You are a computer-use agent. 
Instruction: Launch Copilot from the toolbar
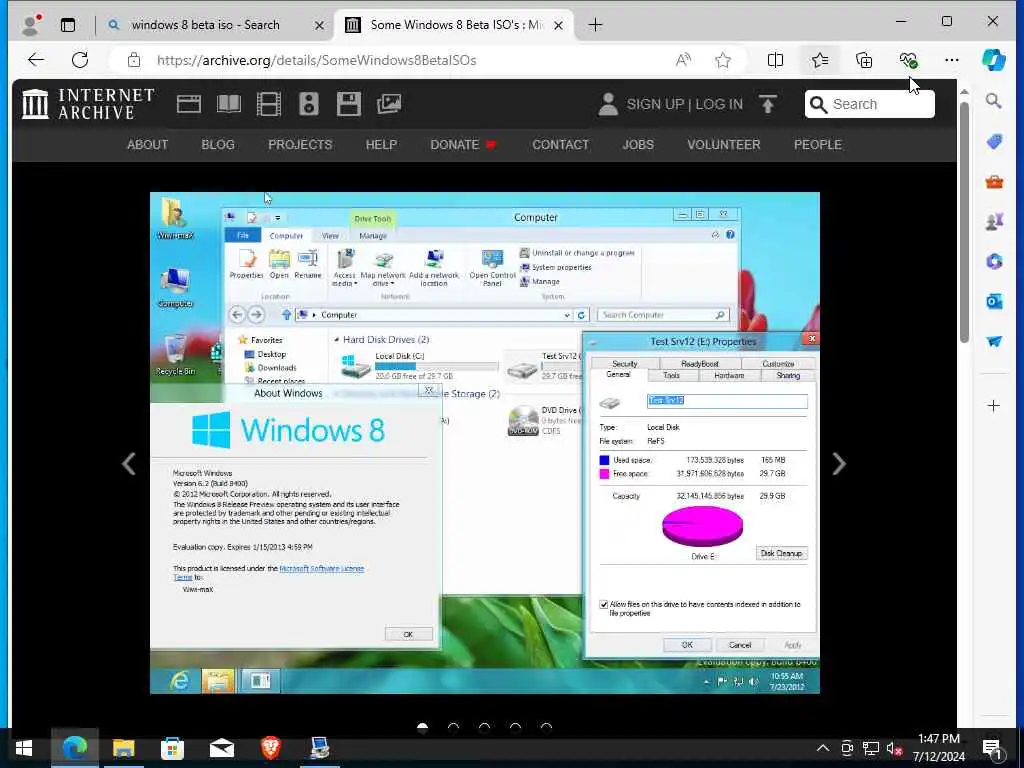993,60
